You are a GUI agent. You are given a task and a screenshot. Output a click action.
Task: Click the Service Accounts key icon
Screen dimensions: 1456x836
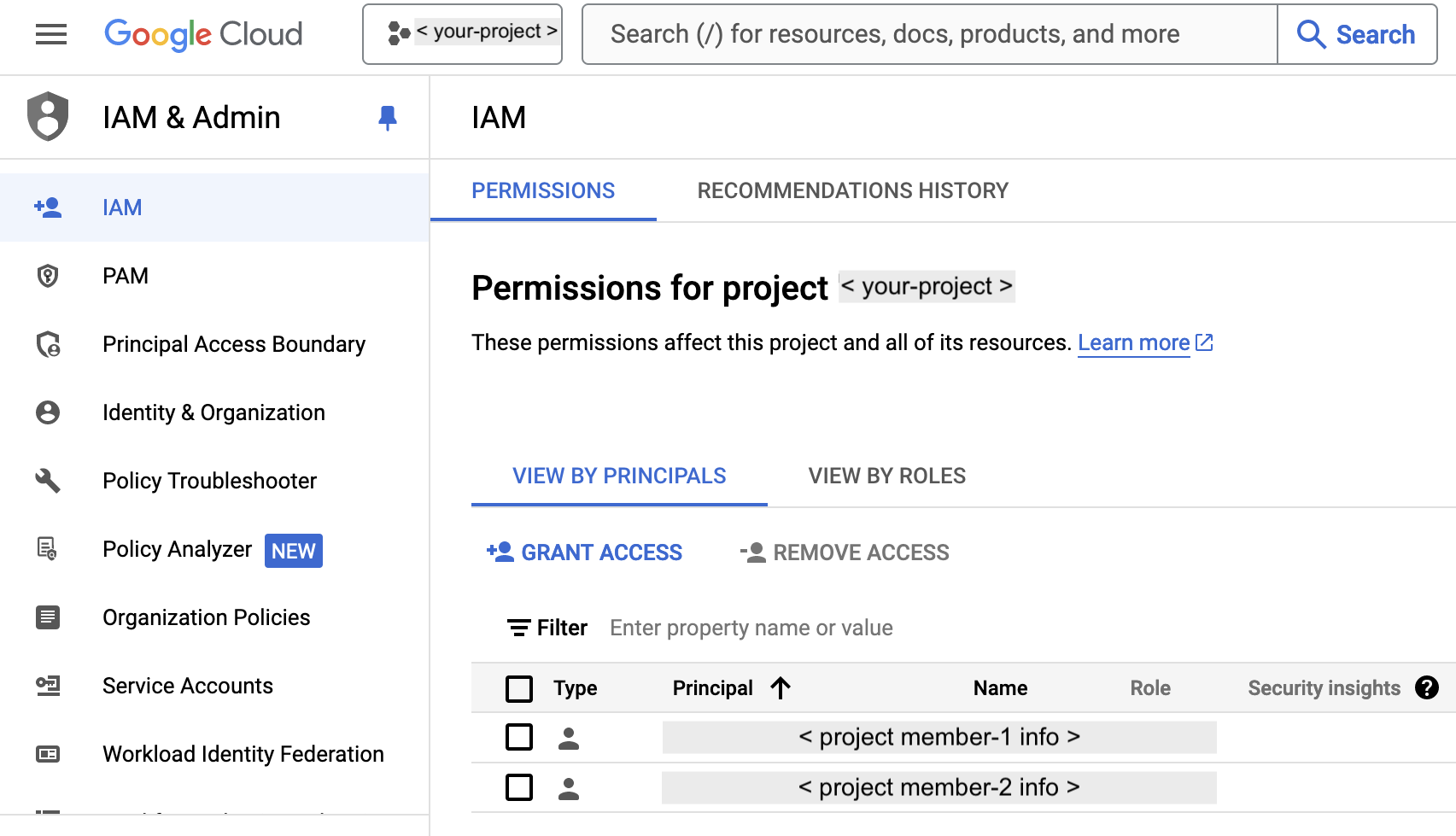click(48, 686)
